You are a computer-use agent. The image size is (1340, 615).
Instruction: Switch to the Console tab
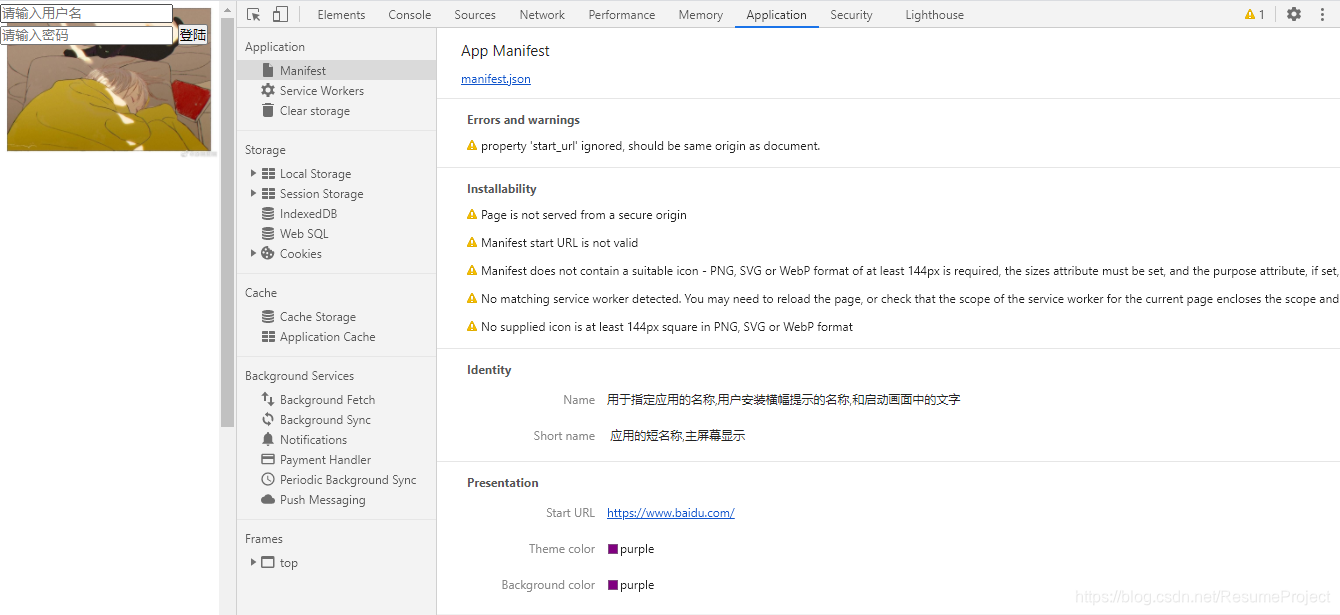tap(410, 14)
